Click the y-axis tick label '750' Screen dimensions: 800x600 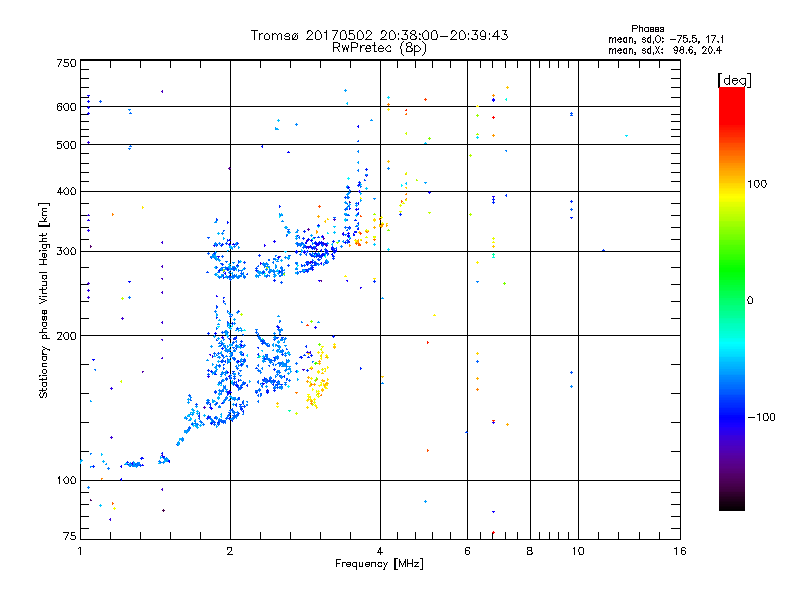66,63
